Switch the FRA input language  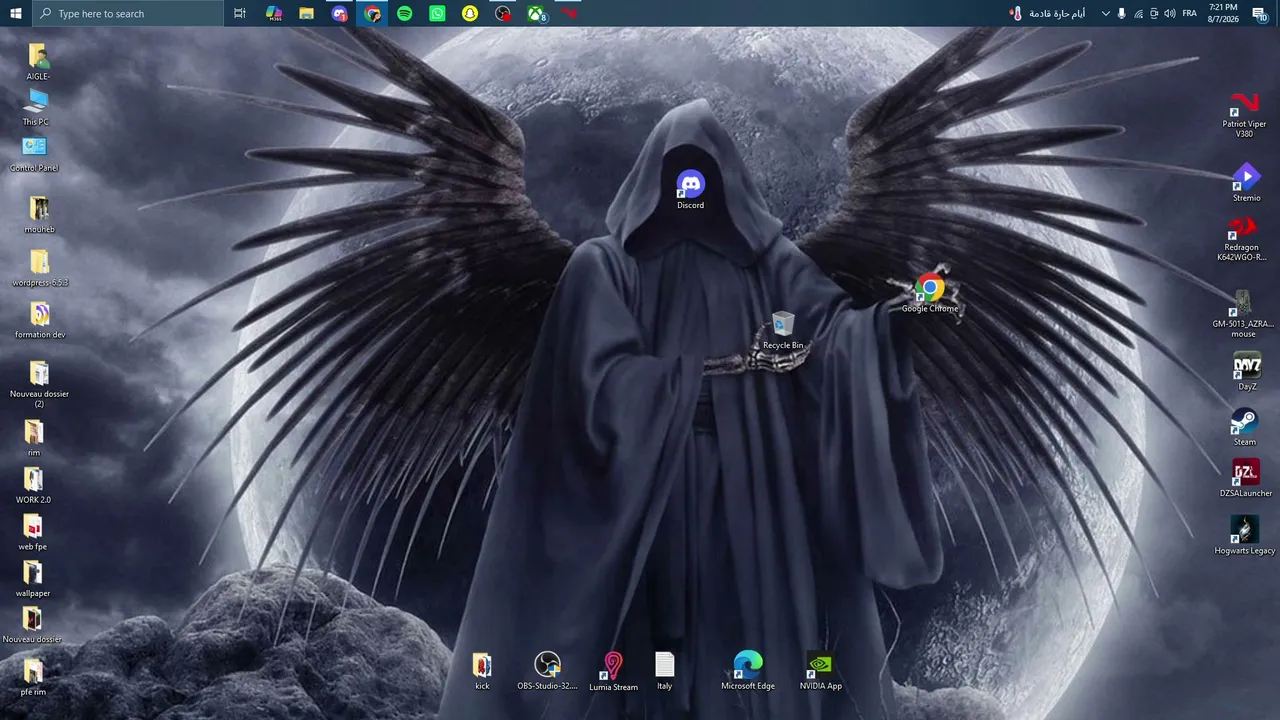pos(1190,13)
